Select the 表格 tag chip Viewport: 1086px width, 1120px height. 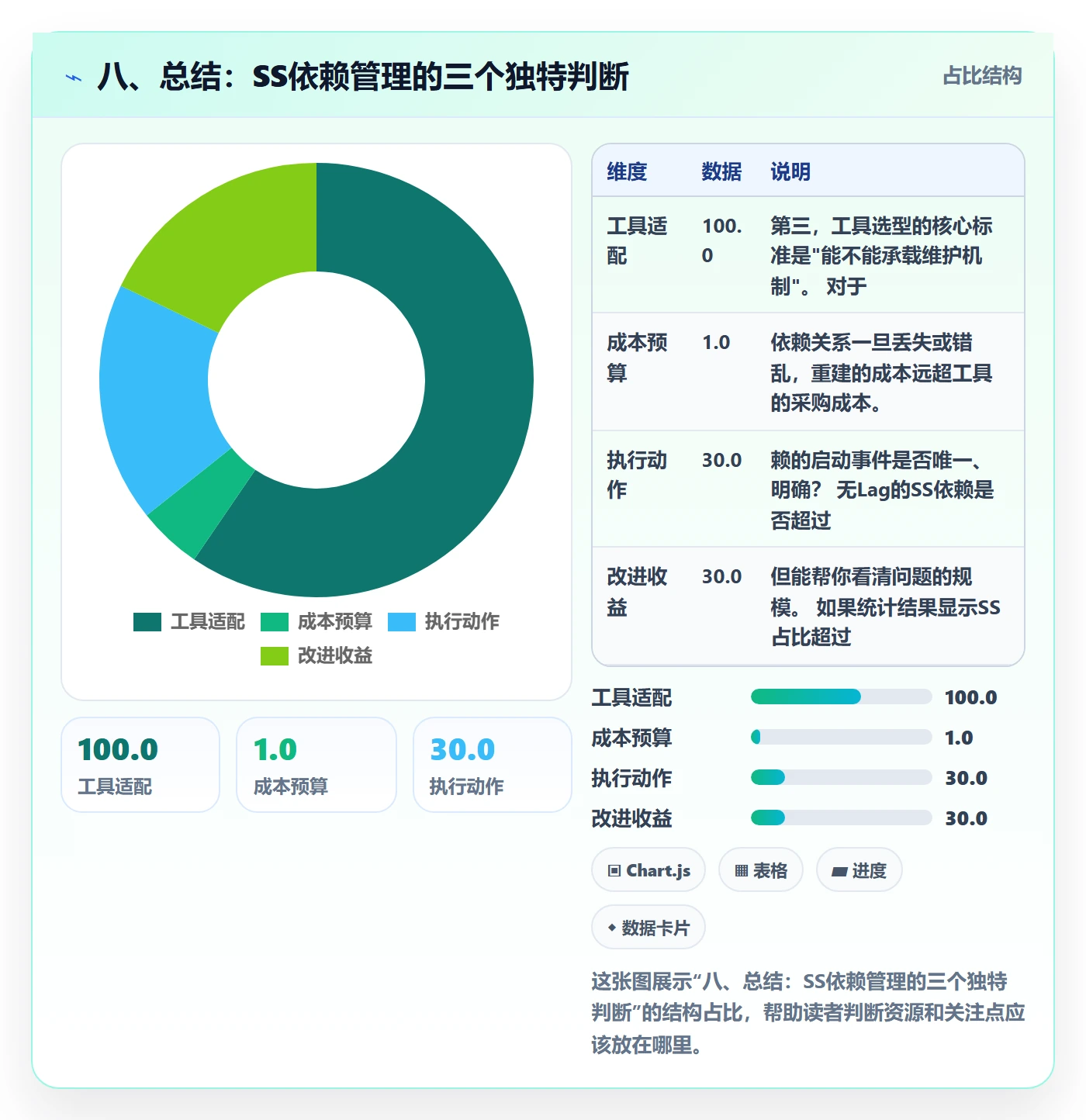point(761,870)
